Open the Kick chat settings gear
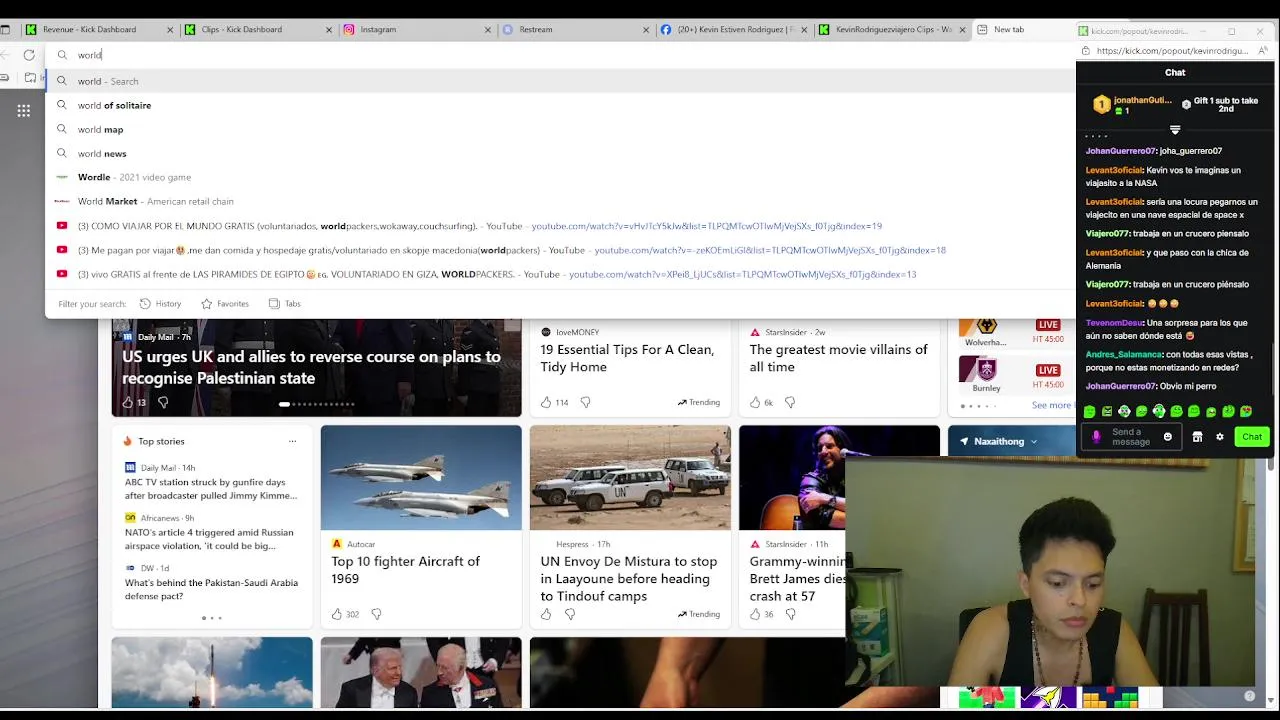 [1220, 437]
